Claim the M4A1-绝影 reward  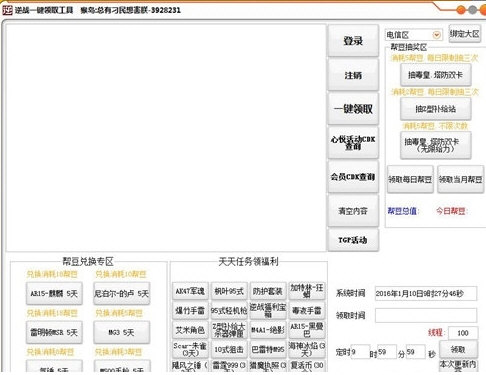268,330
